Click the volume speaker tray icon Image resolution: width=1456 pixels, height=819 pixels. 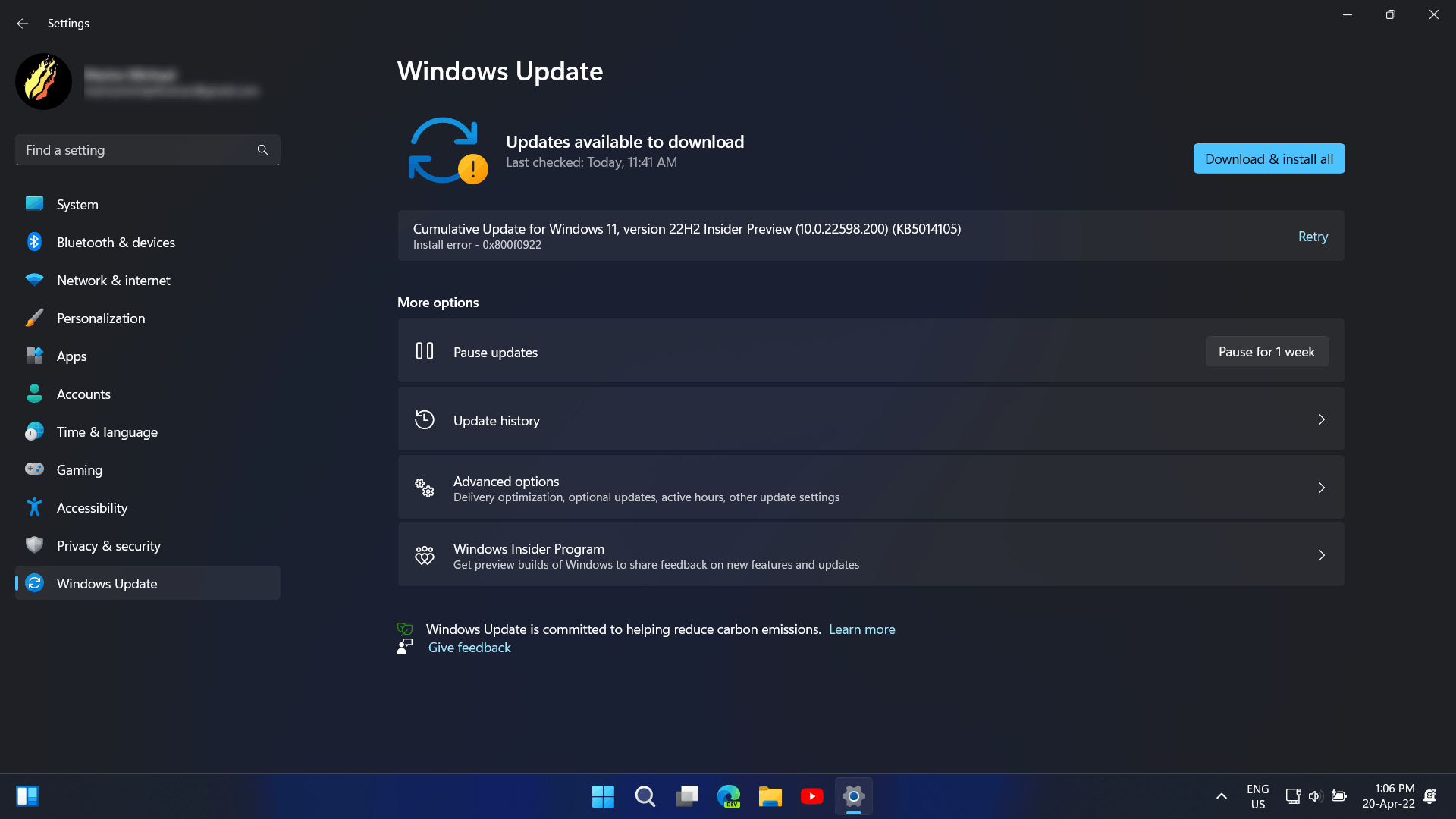coord(1315,796)
